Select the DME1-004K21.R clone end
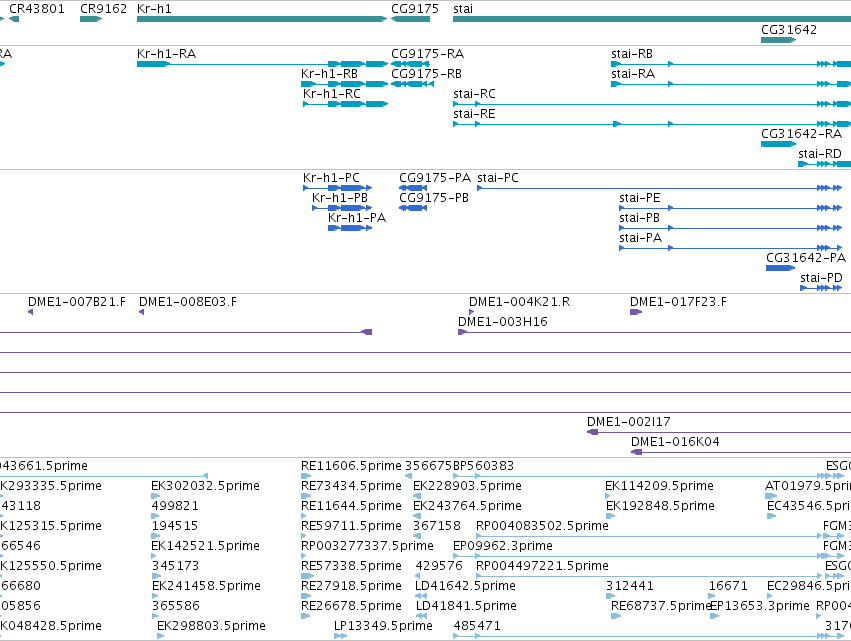 [x=472, y=312]
